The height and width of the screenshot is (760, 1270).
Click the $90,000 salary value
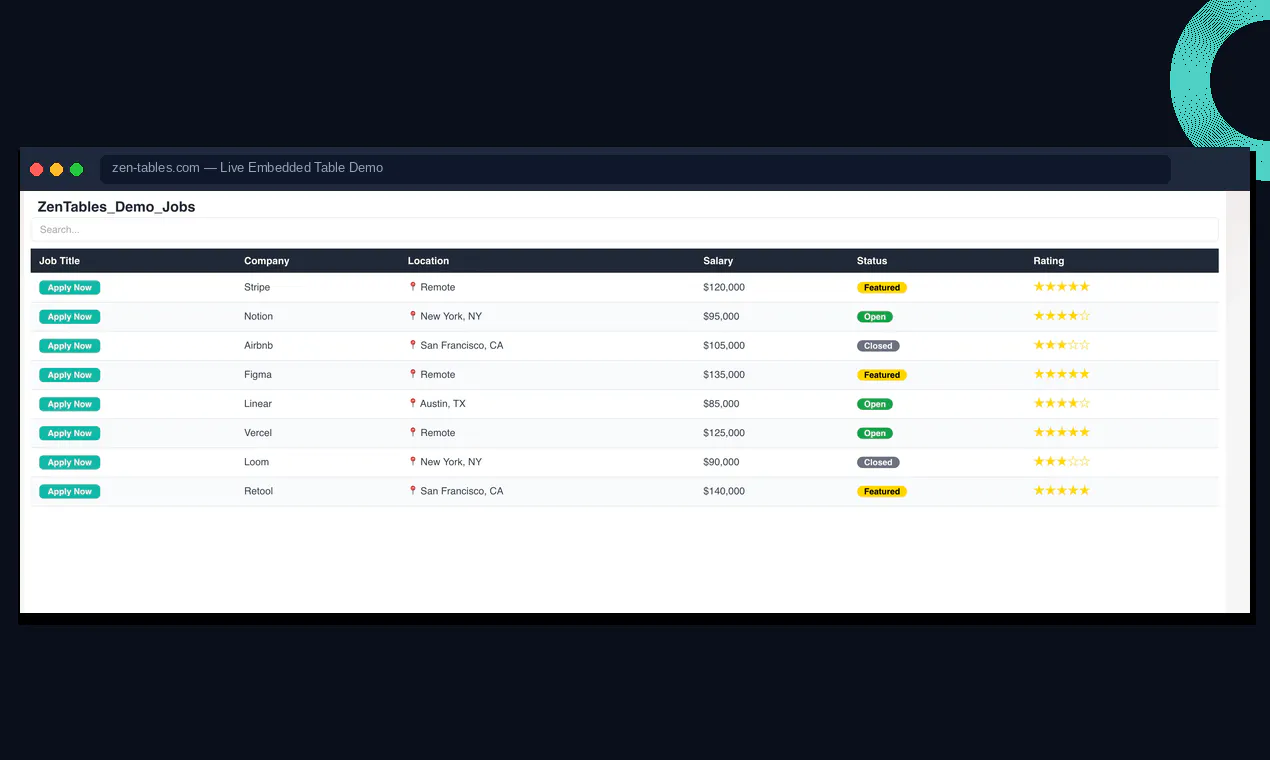(721, 461)
